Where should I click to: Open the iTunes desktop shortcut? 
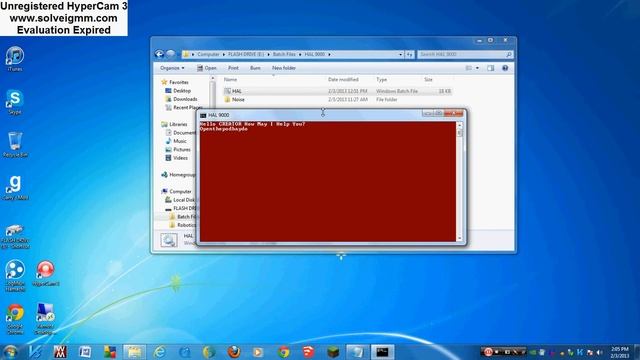(x=15, y=58)
